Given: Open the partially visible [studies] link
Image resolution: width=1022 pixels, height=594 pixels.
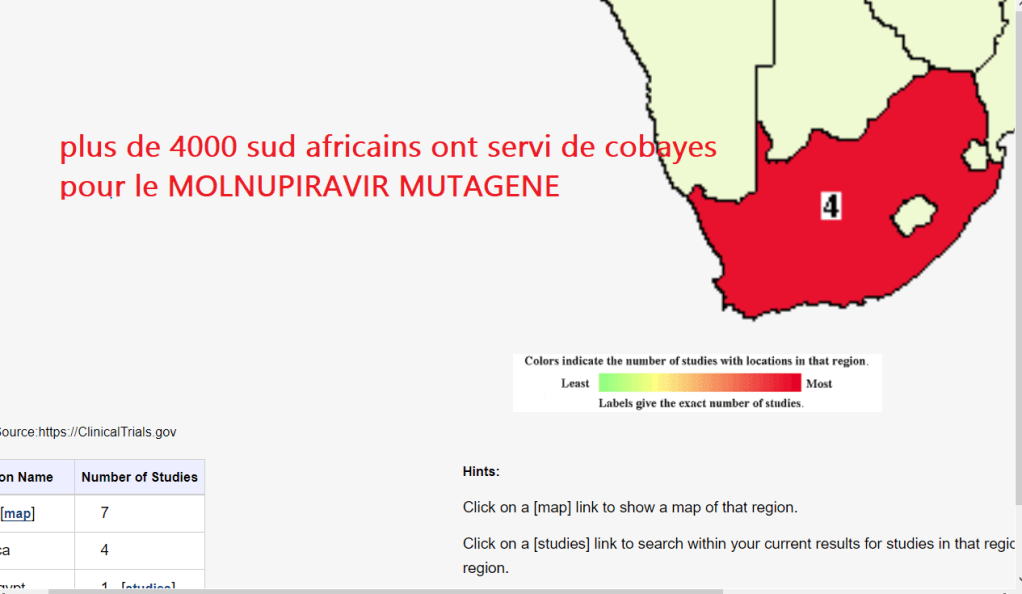Looking at the screenshot, I should point(148,586).
